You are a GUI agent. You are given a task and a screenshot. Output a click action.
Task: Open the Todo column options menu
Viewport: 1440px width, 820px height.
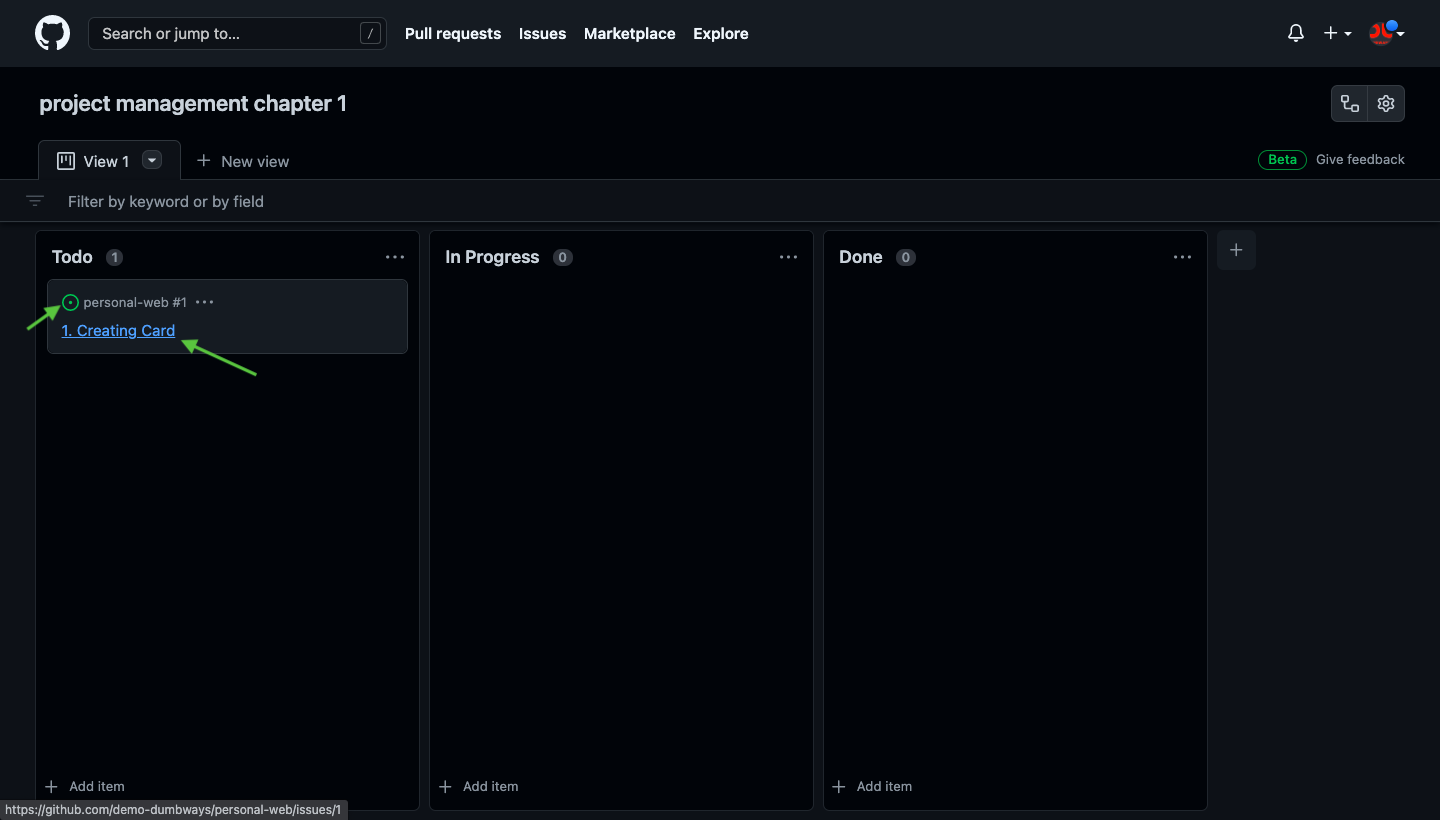(395, 257)
